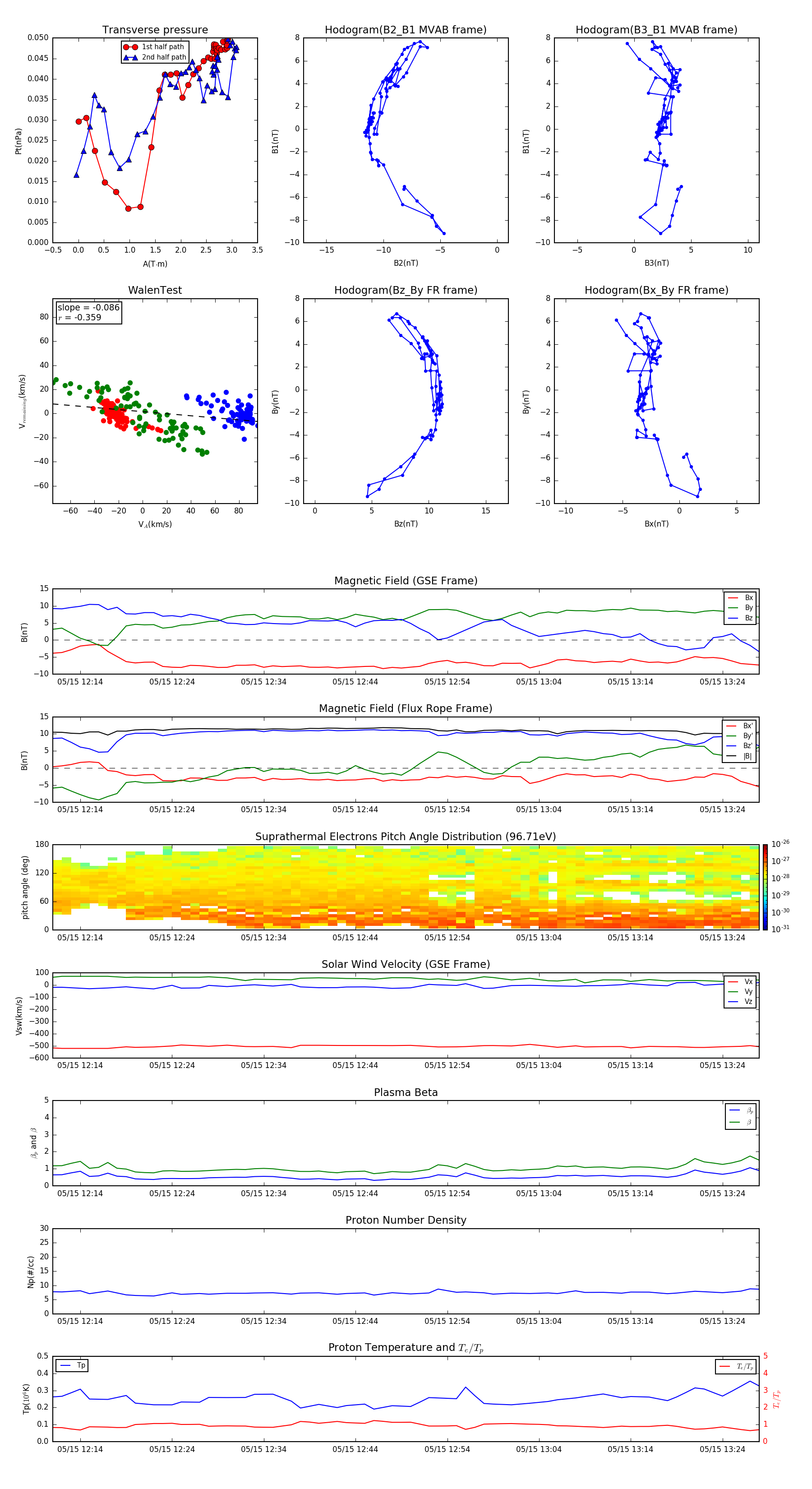
Task: Click "Bz'" in Flux Rope legend
Action: point(740,746)
